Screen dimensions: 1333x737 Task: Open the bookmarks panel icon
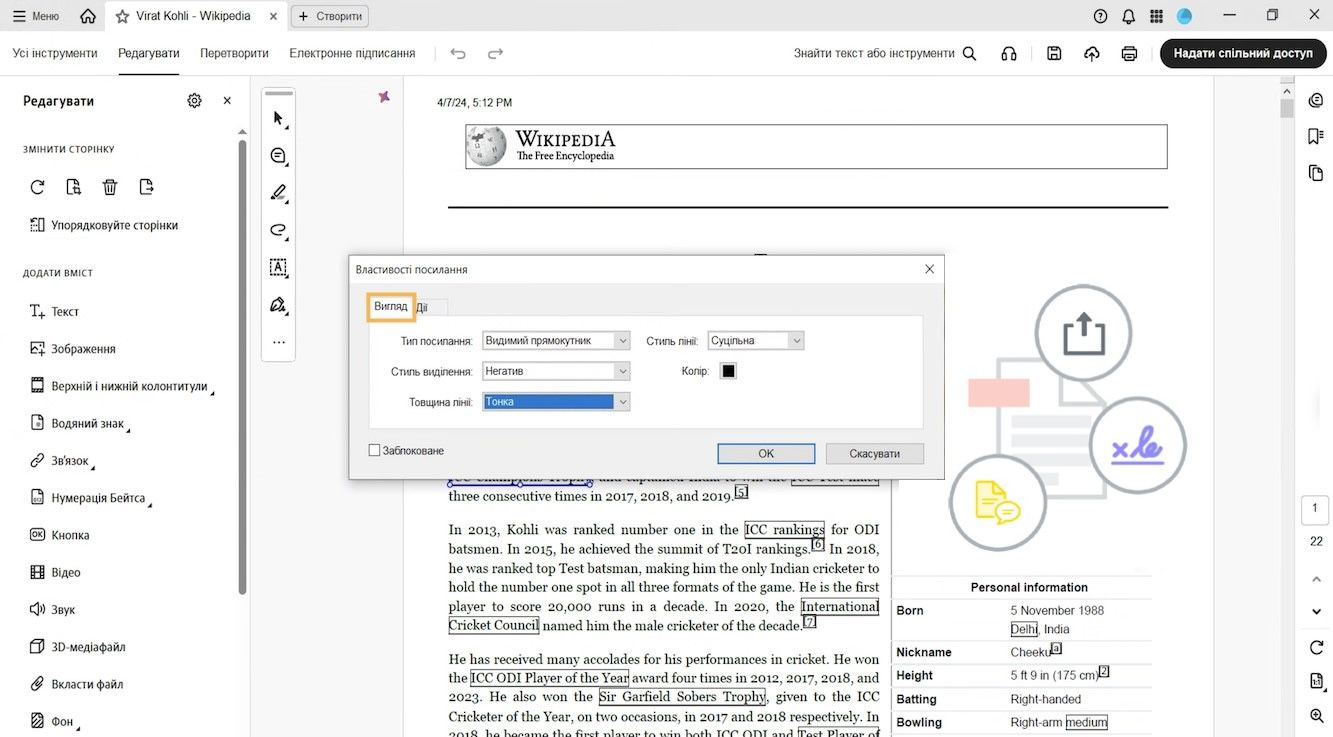coord(1316,137)
